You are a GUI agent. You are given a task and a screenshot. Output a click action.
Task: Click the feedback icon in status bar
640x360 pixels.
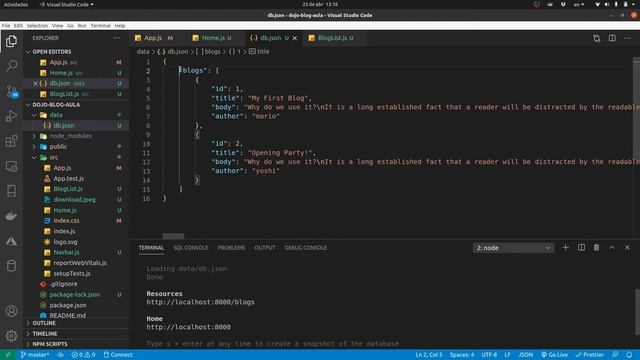(x=615, y=355)
